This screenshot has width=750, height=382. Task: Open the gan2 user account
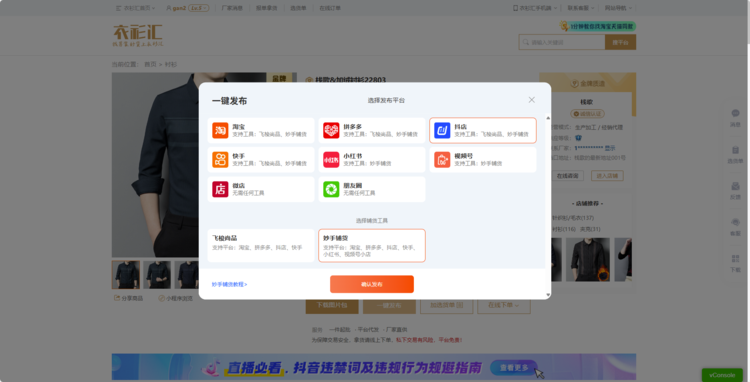click(x=176, y=8)
